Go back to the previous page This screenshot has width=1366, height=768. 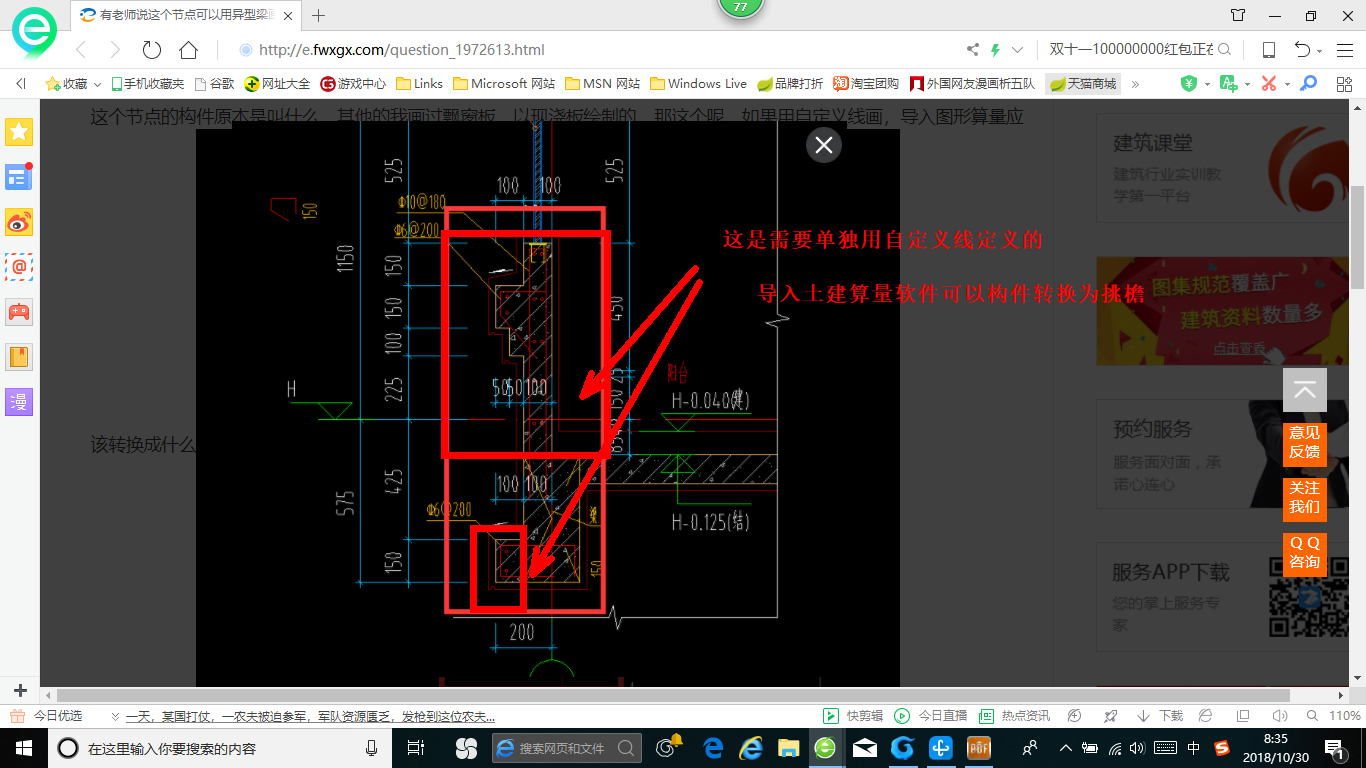(82, 50)
